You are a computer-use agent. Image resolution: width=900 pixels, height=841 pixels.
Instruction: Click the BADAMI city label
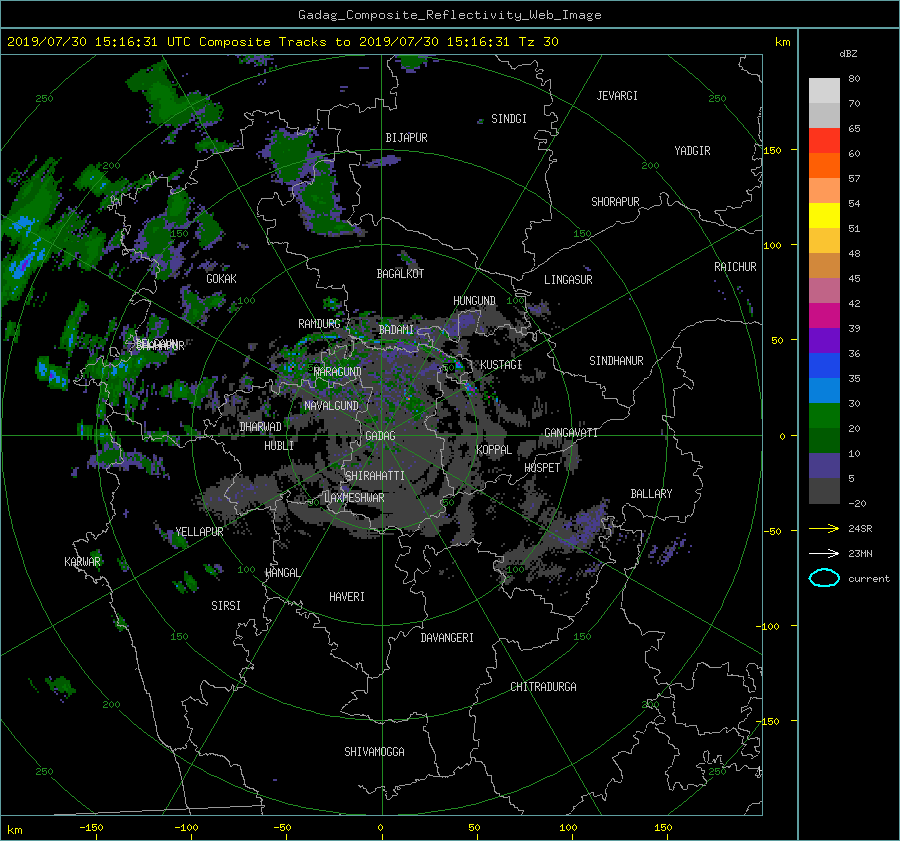[x=396, y=330]
